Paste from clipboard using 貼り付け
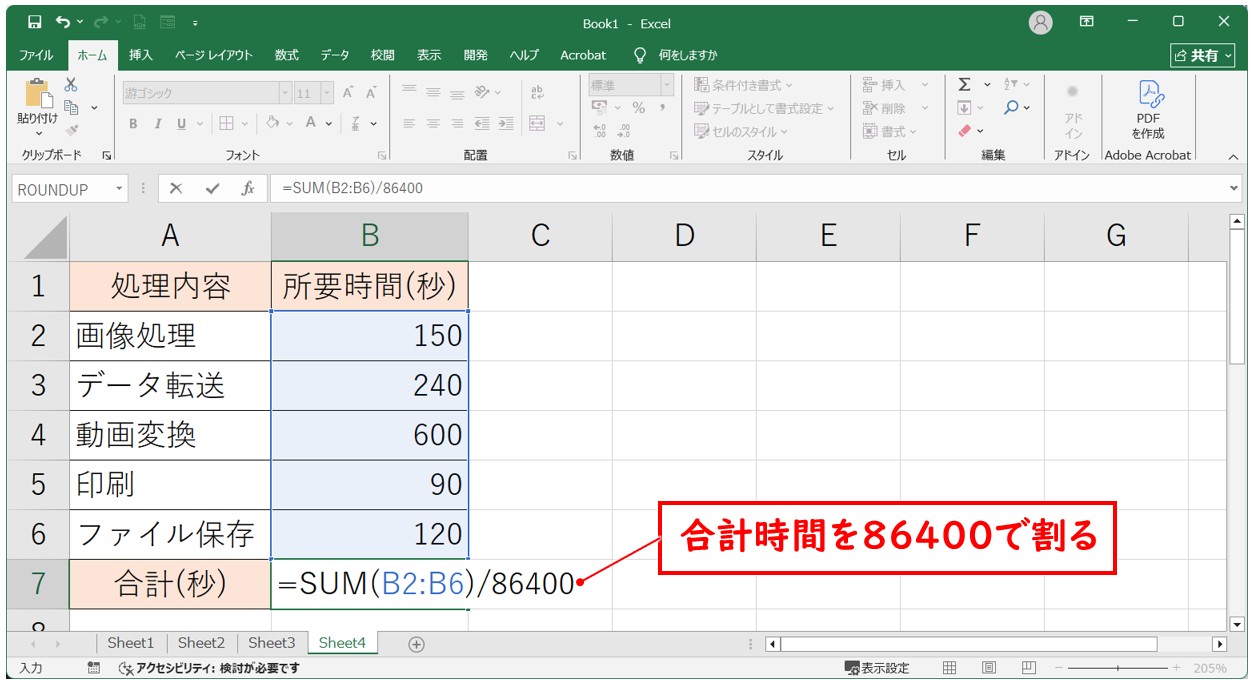Viewport: 1254px width, 686px height. pyautogui.click(x=38, y=108)
